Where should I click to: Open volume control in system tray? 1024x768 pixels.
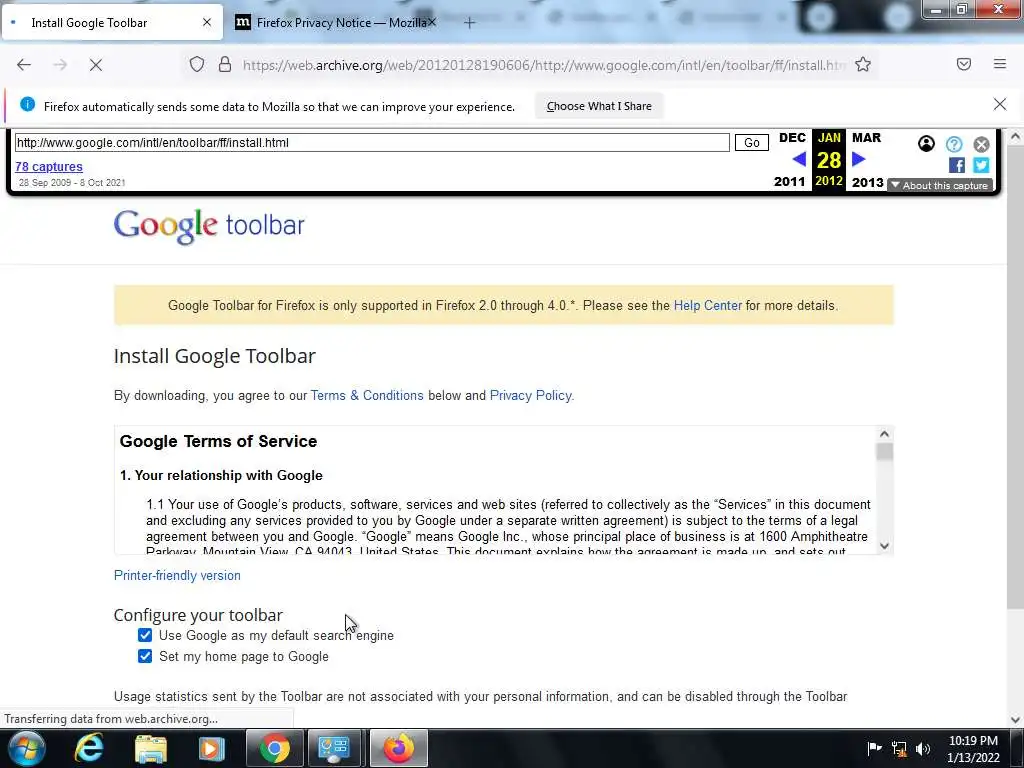(923, 748)
